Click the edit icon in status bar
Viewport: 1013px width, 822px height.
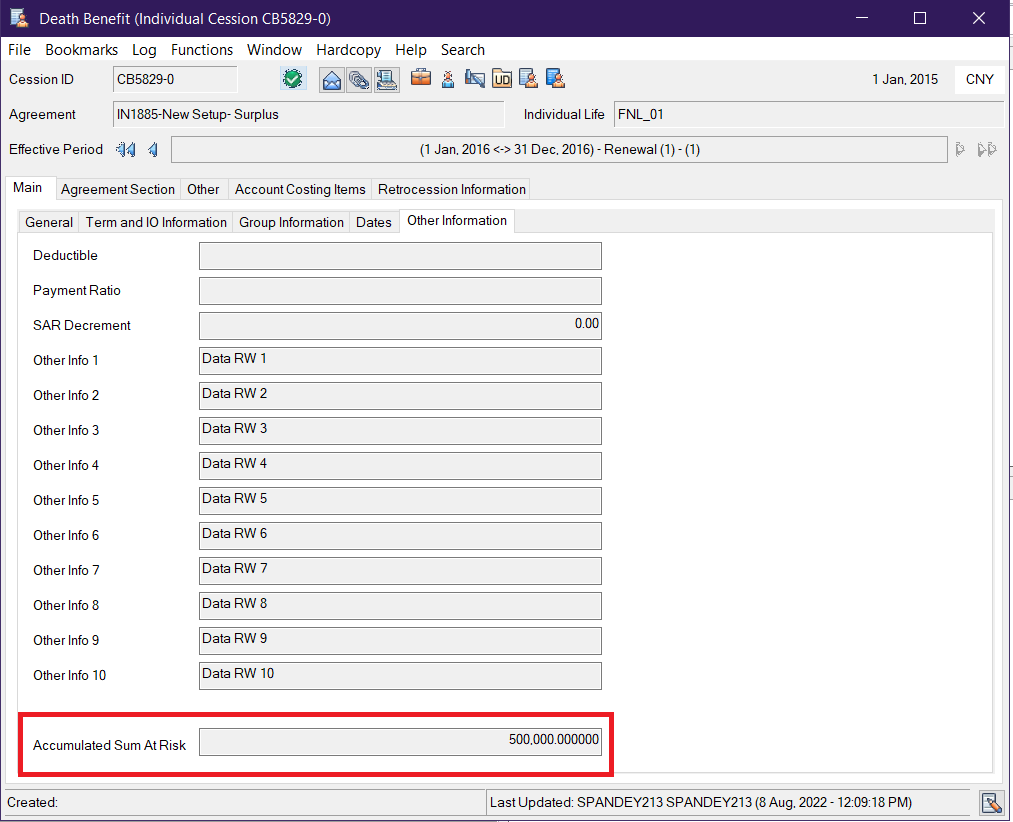991,802
